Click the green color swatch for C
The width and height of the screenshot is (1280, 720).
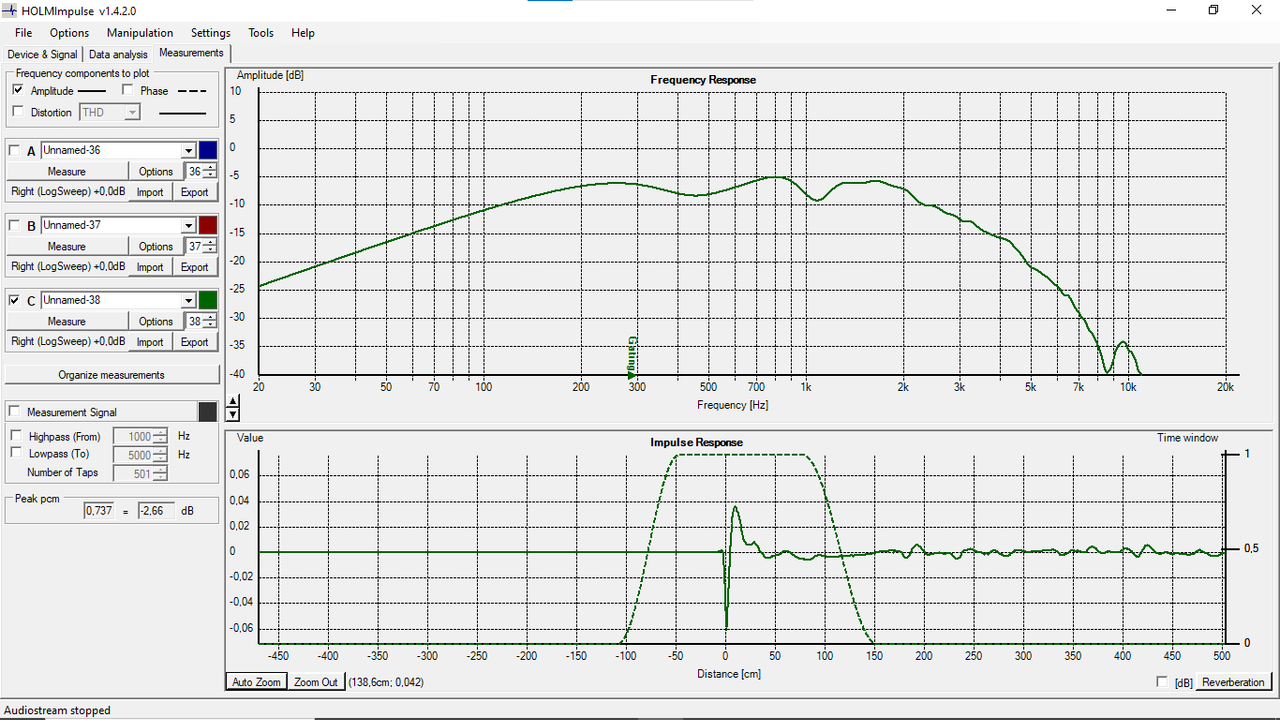pyautogui.click(x=208, y=301)
